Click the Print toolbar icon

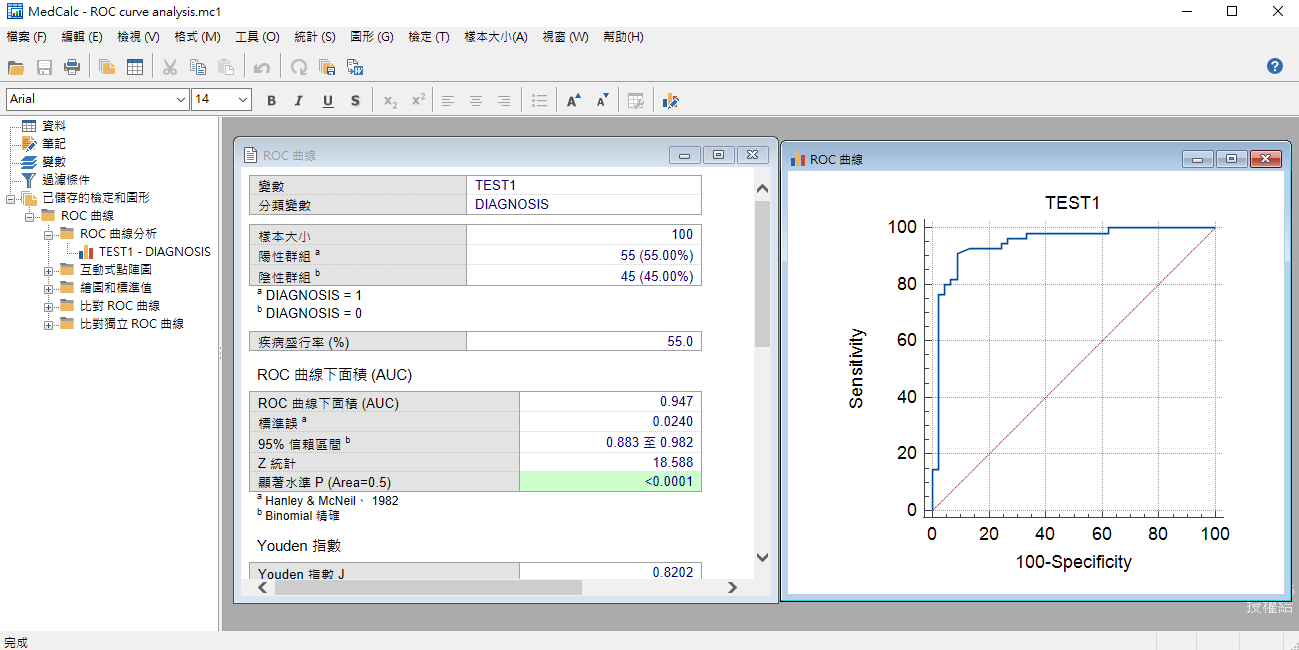[72, 67]
